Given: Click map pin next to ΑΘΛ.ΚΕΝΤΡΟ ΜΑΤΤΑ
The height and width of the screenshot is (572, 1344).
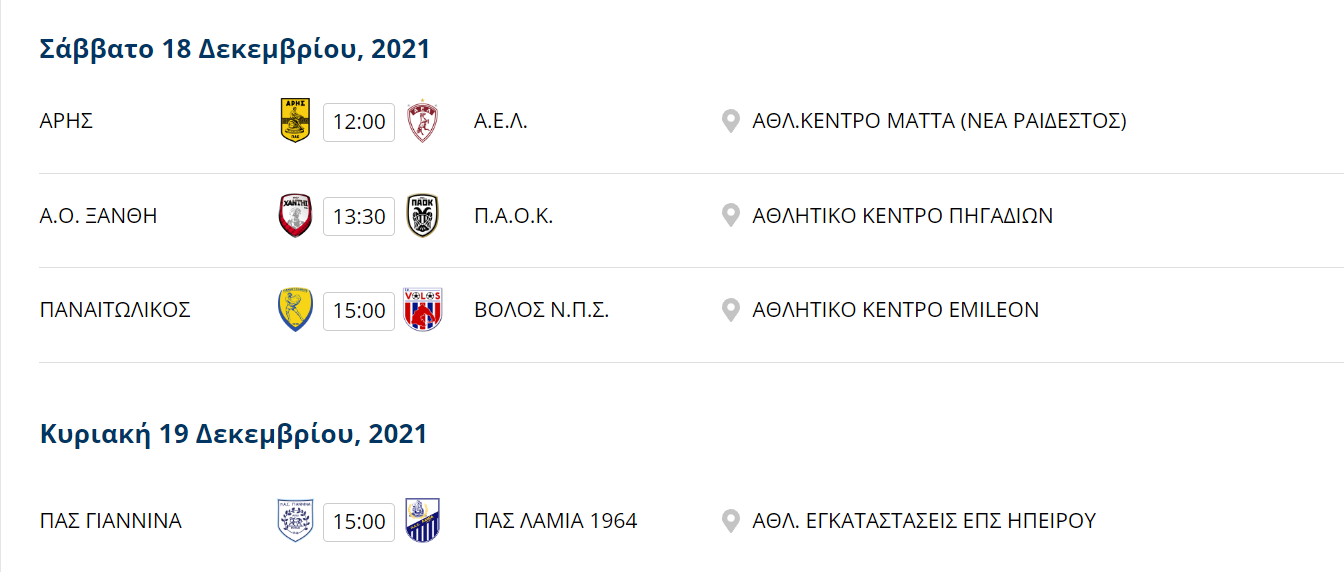Looking at the screenshot, I should point(731,122).
